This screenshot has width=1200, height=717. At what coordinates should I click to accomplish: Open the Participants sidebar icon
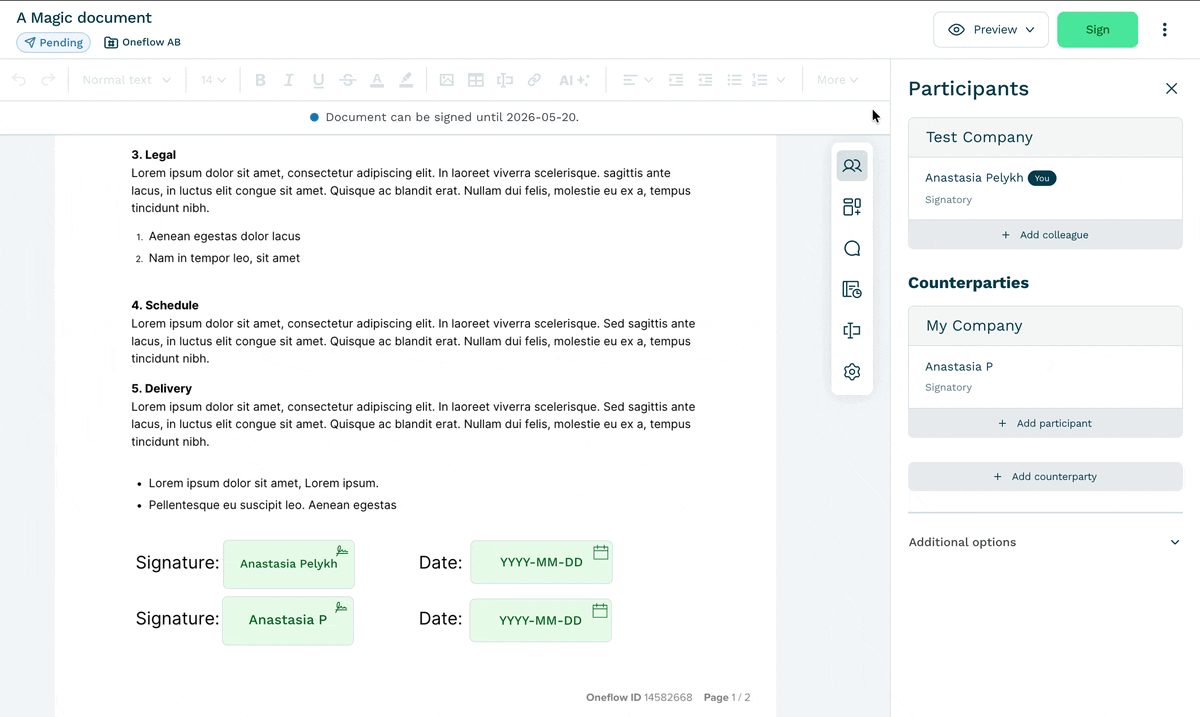(x=852, y=166)
